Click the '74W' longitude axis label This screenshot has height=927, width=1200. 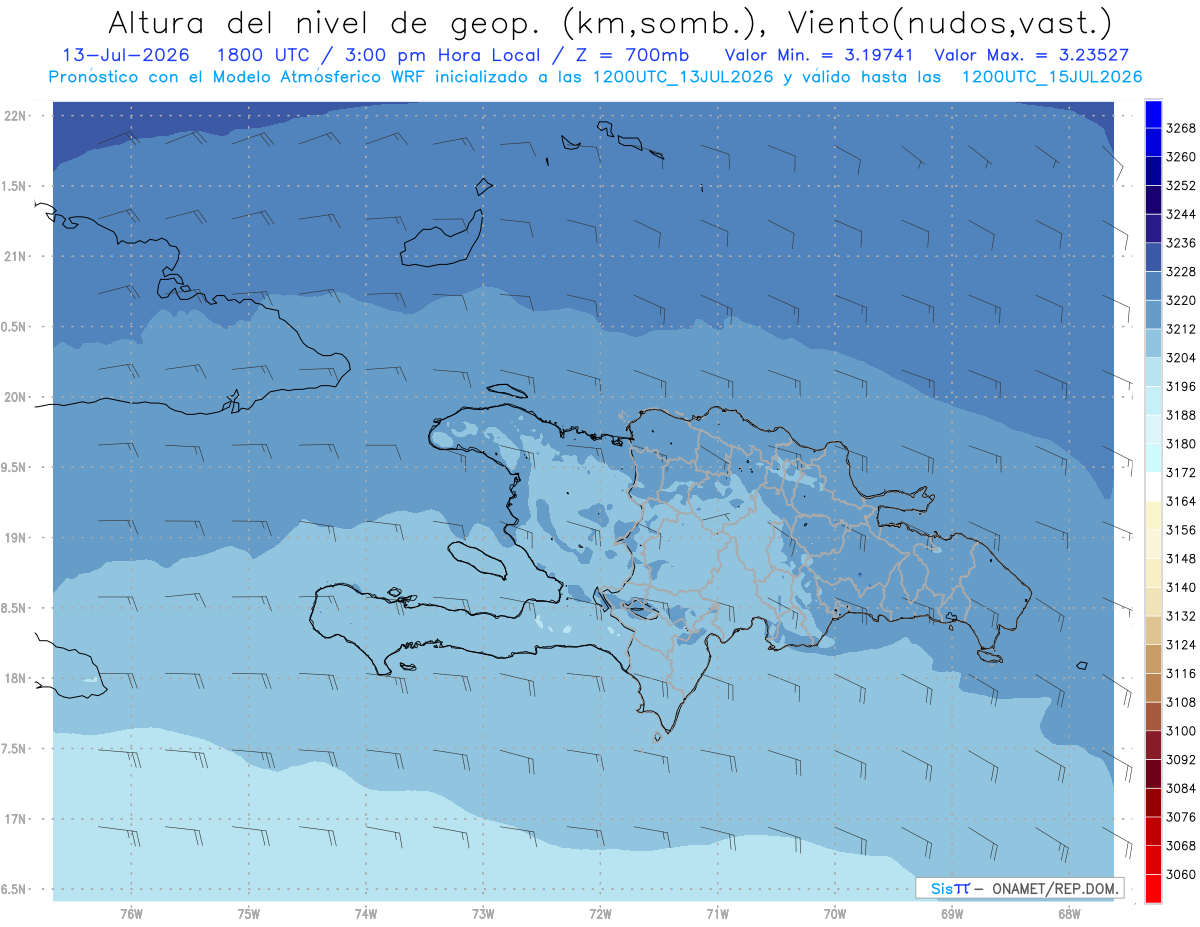366,914
